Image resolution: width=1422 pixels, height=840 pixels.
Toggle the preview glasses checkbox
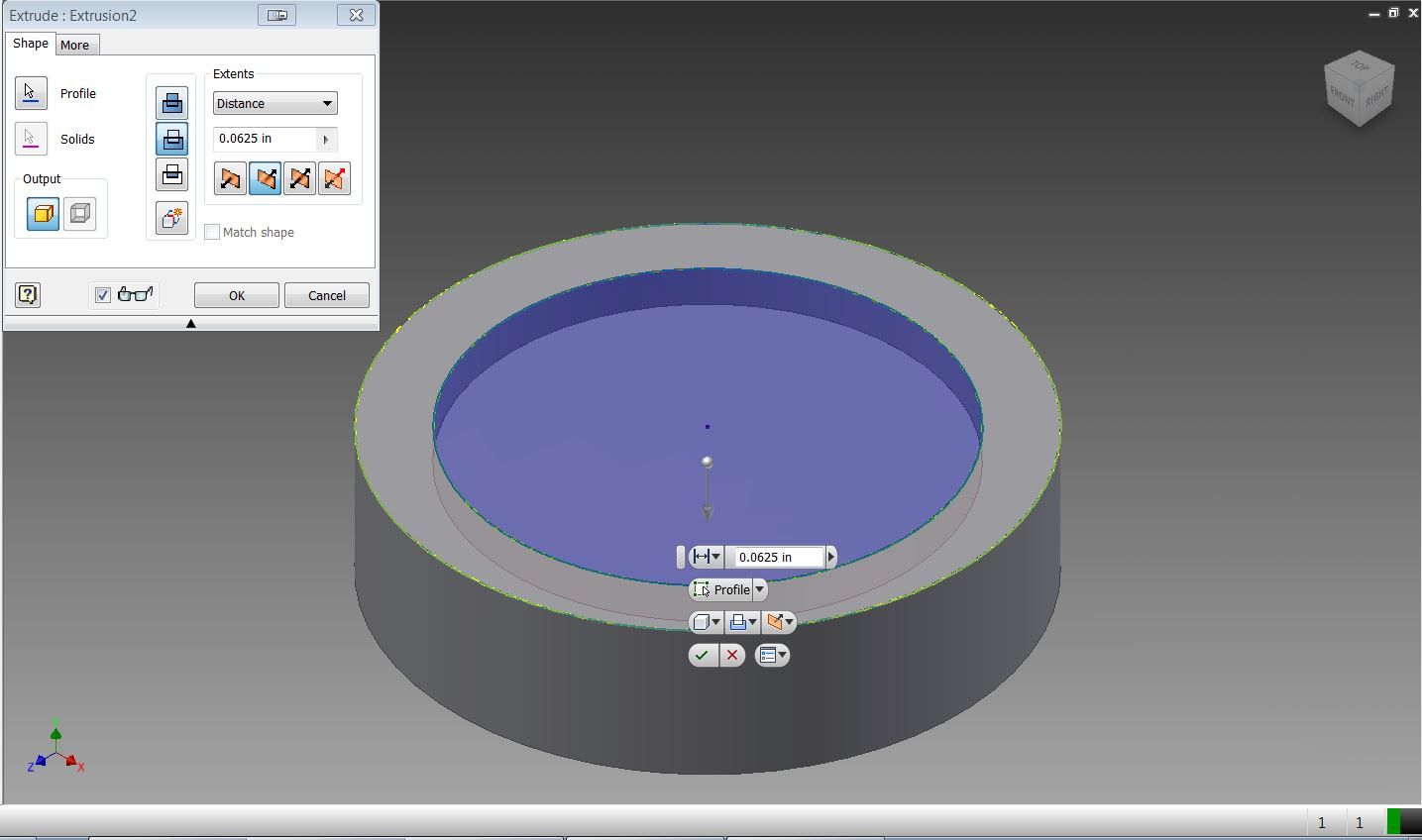[x=103, y=294]
